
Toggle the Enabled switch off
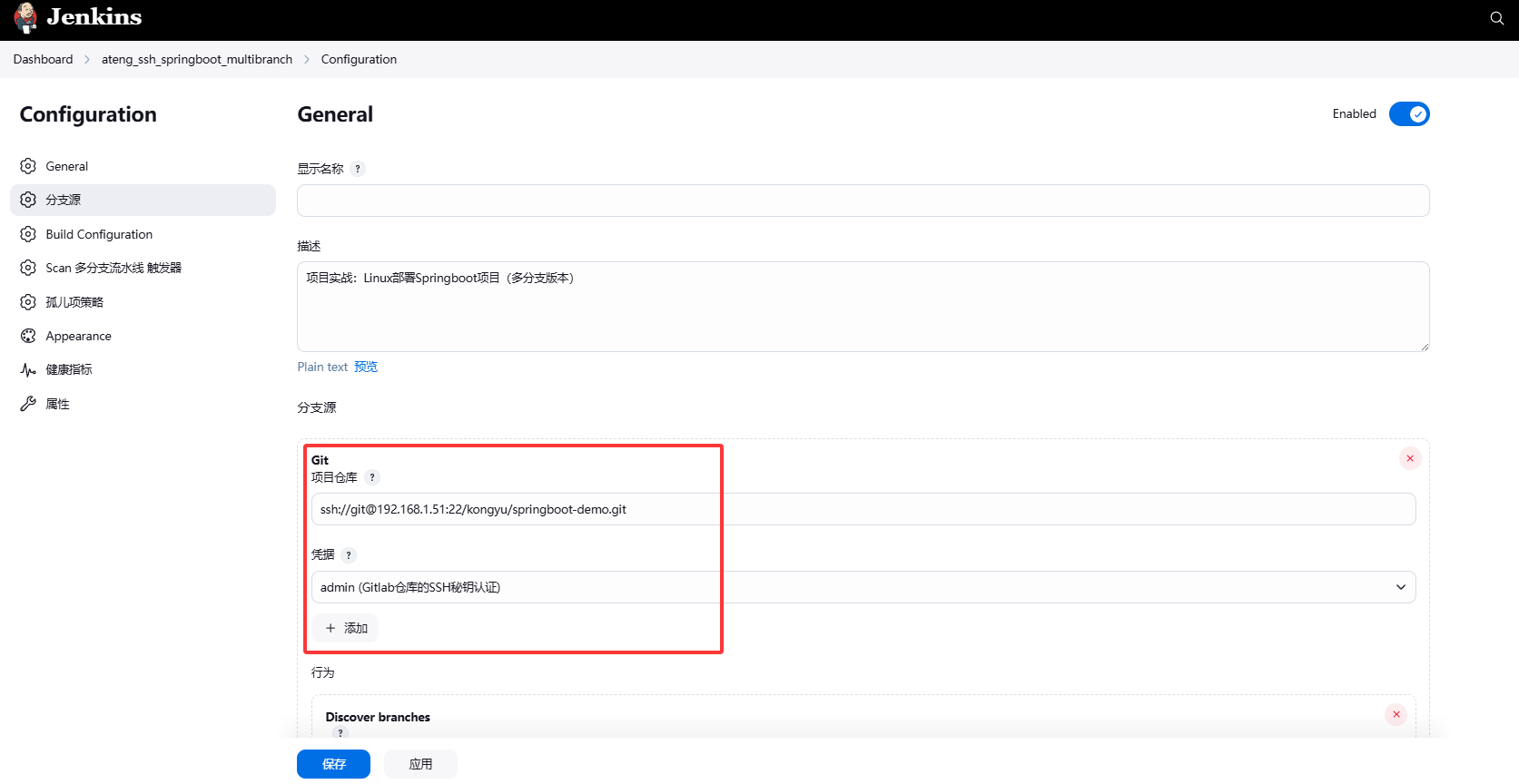click(x=1408, y=114)
